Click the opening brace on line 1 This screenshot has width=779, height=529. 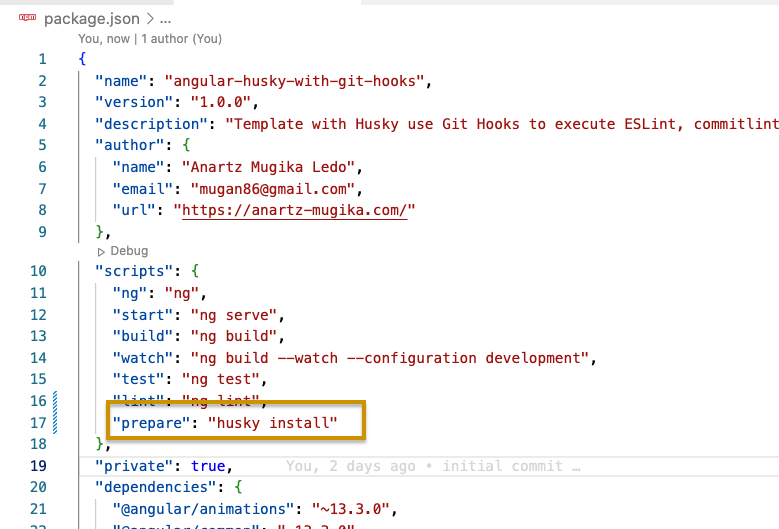(x=82, y=59)
